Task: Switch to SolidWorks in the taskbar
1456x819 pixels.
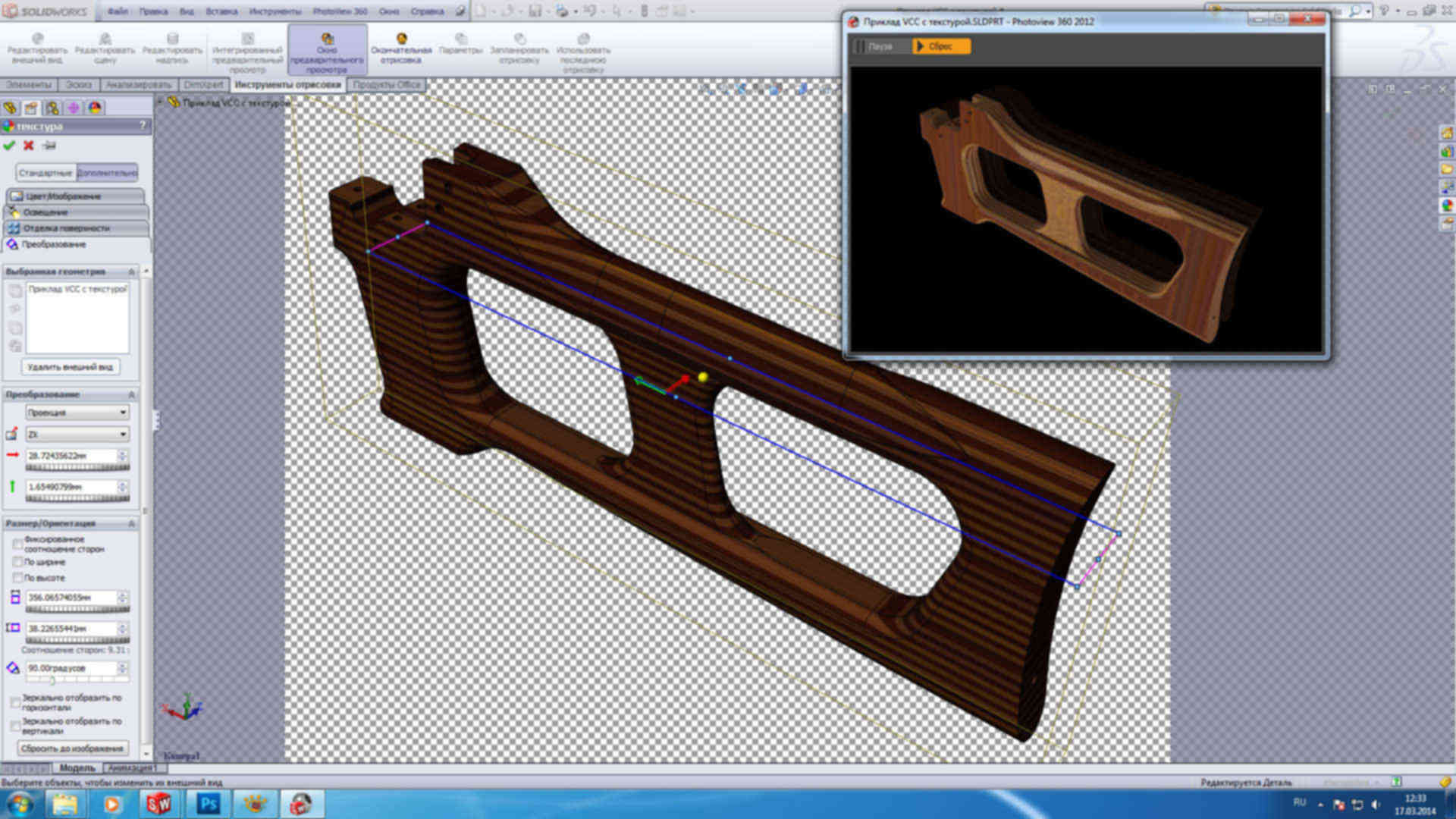Action: click(158, 804)
